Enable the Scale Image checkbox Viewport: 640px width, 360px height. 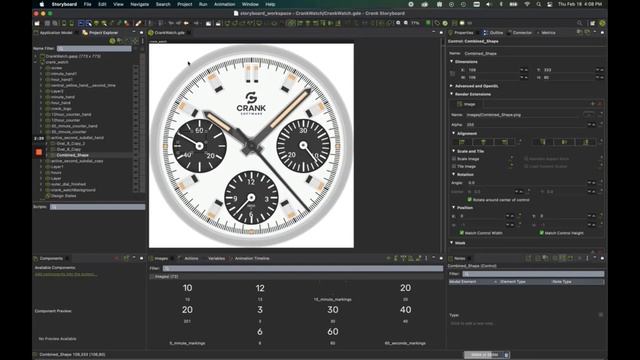454,158
